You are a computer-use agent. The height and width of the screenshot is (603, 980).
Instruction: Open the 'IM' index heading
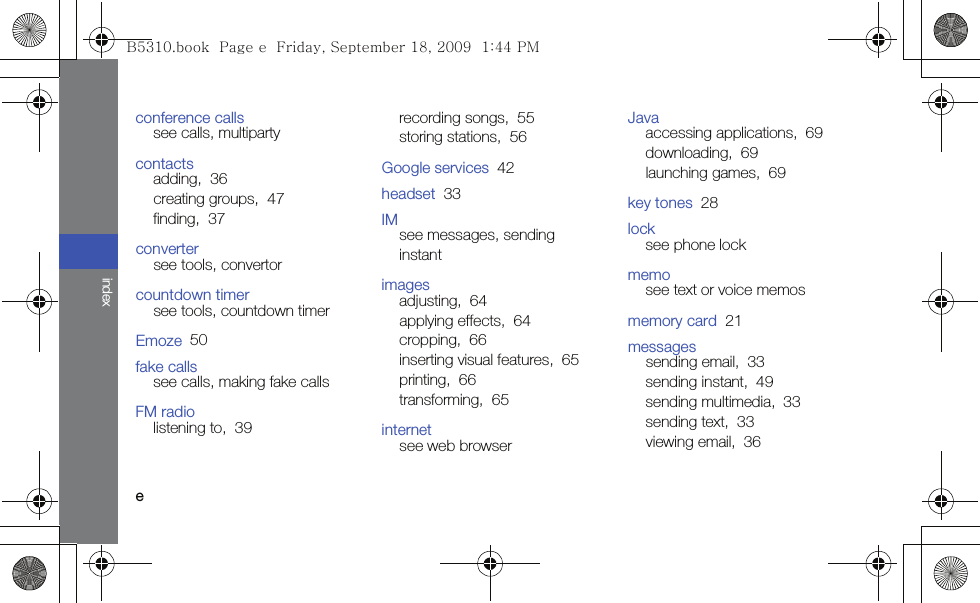[x=389, y=219]
